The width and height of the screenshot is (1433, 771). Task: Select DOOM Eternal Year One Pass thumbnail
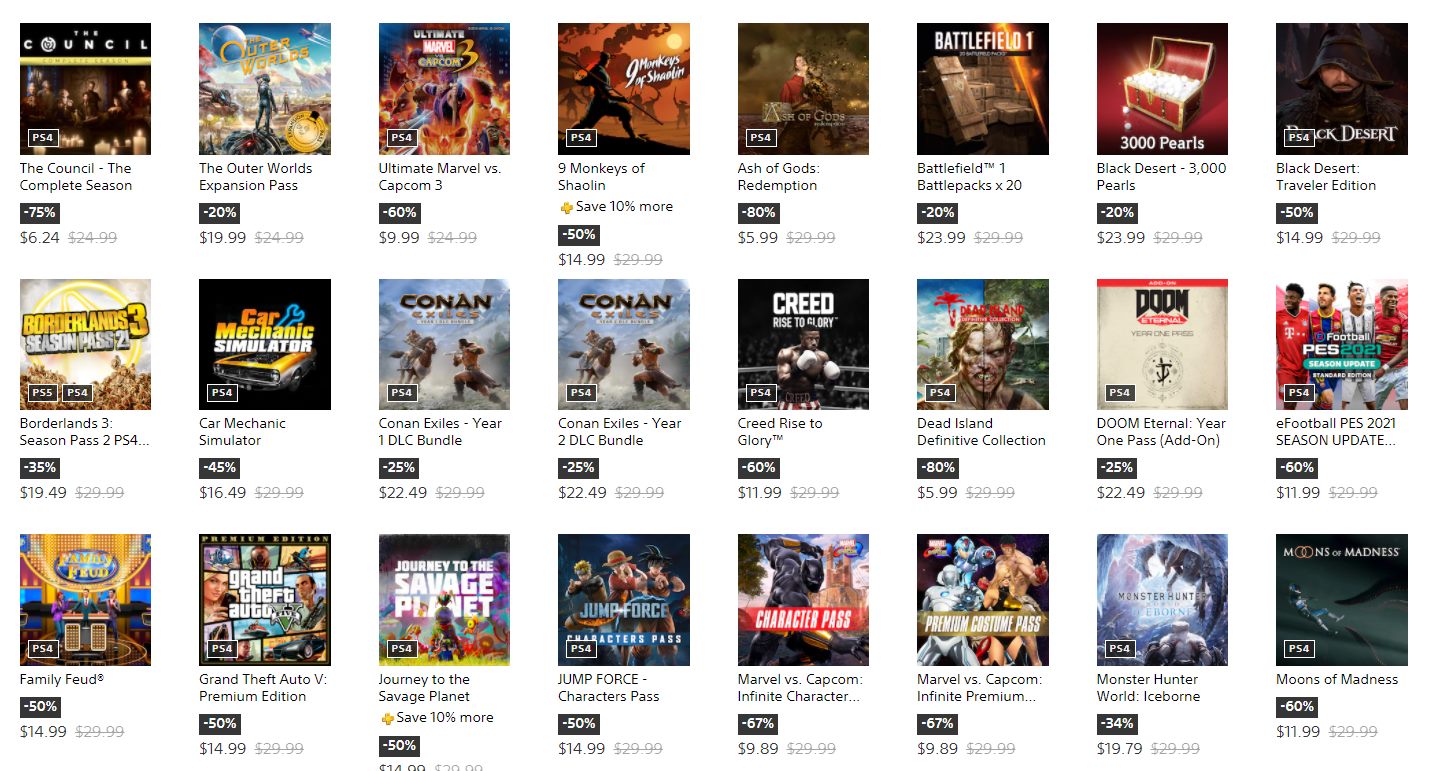pos(1162,344)
